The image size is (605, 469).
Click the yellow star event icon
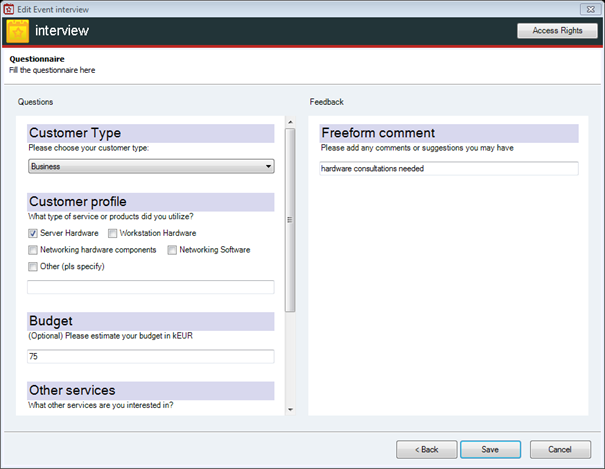[18, 31]
